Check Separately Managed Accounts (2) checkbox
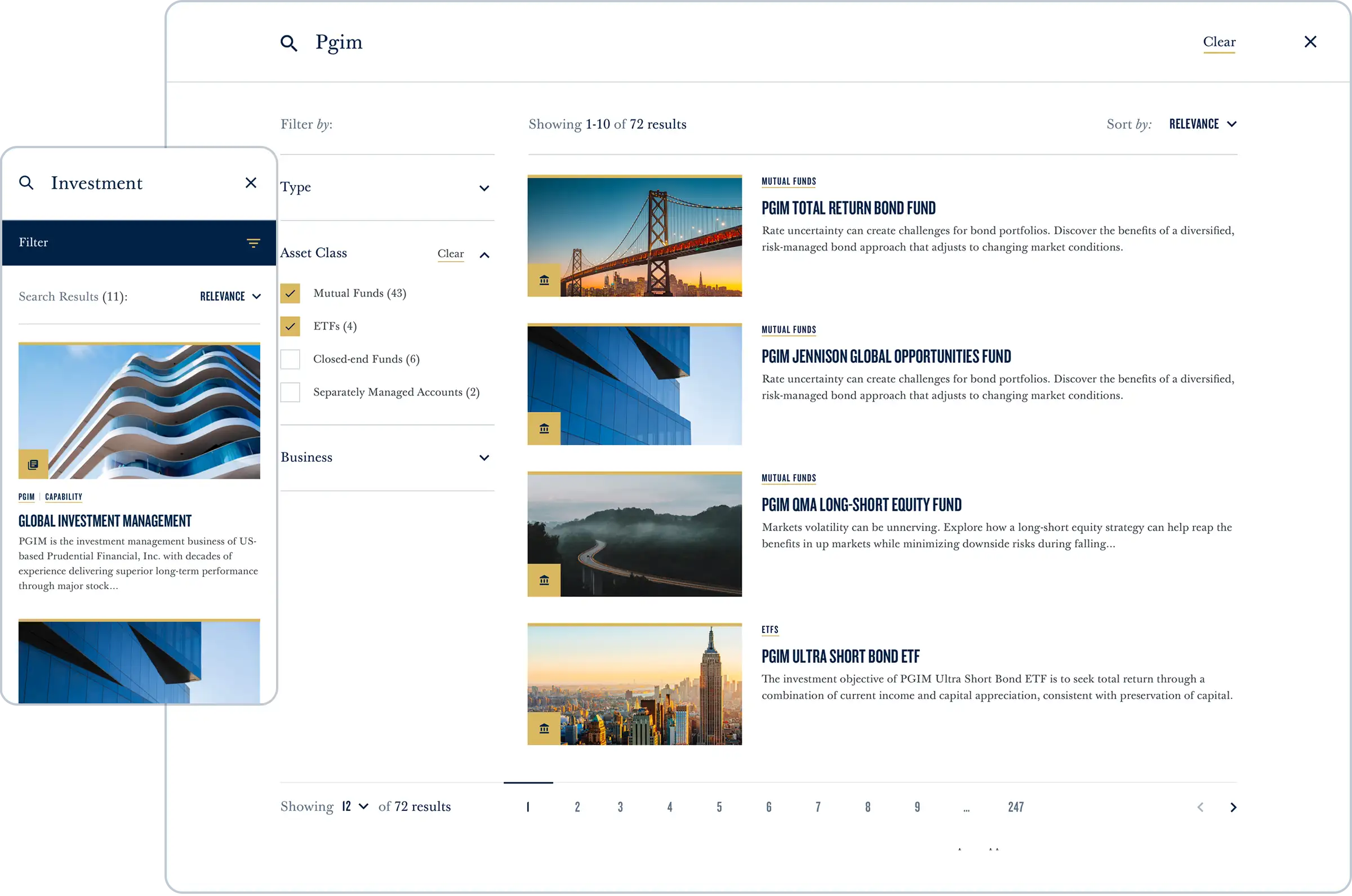Viewport: 1352px width, 896px height. pos(290,393)
